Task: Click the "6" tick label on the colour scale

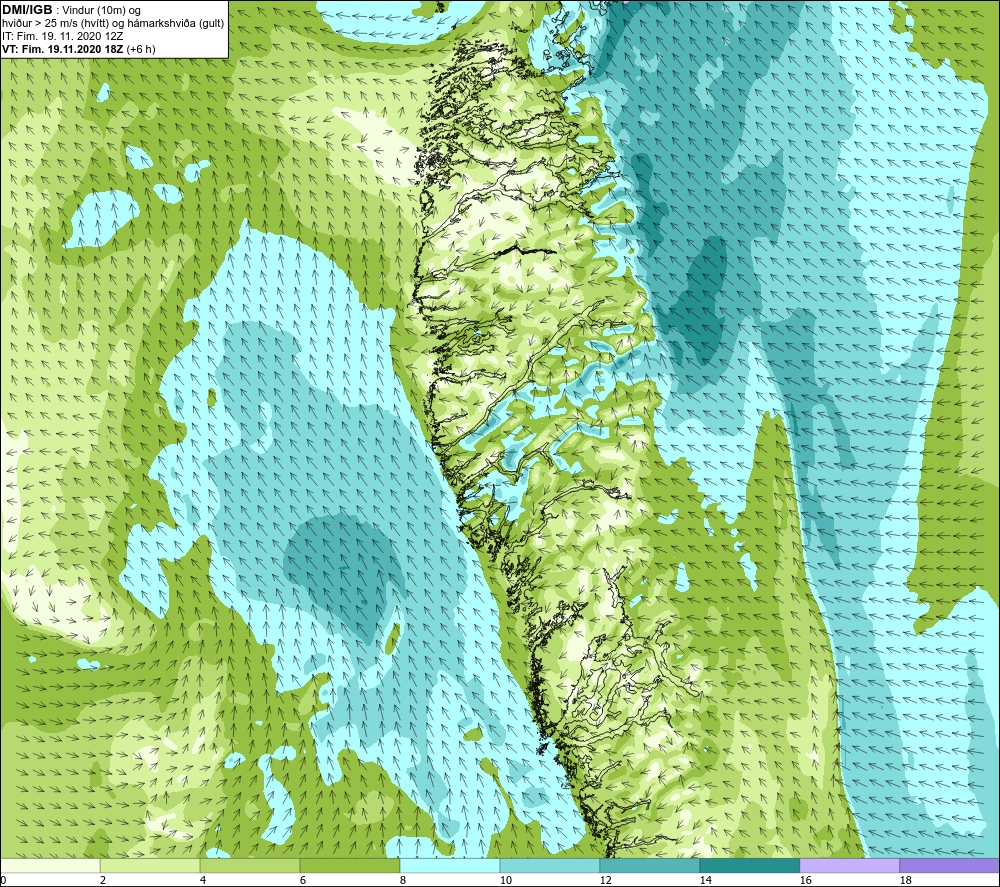Action: (x=304, y=880)
